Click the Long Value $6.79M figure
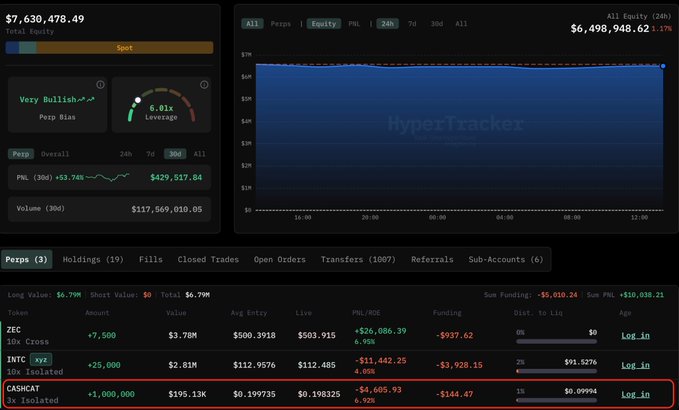679x410 pixels. point(68,295)
